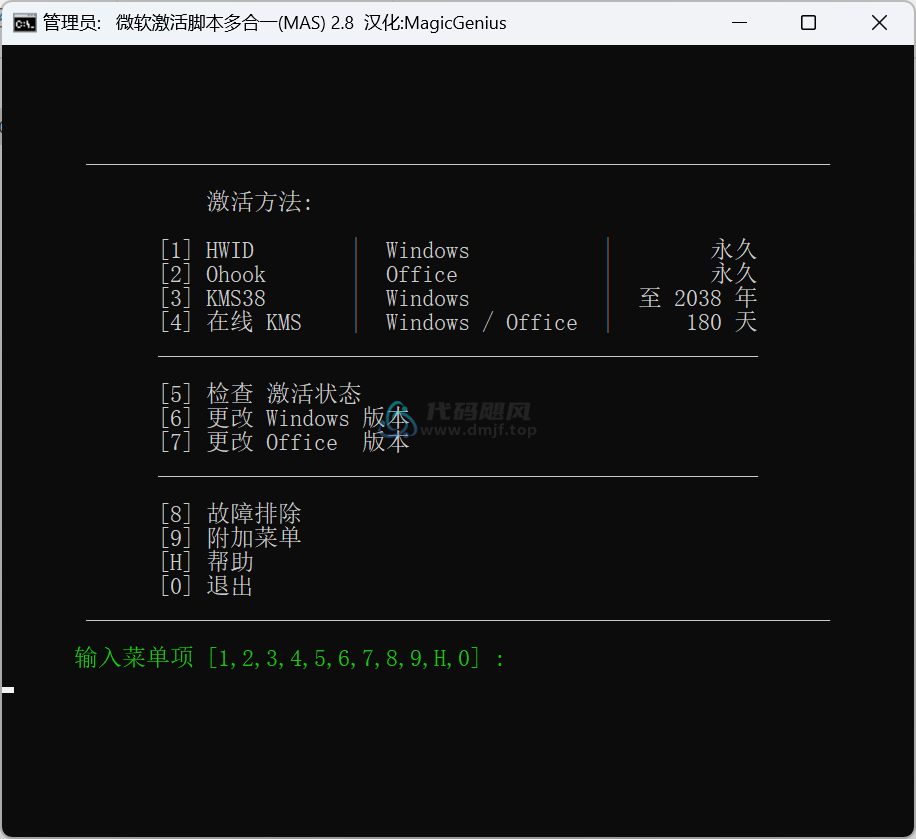Select row [0] 退出
The height and width of the screenshot is (839, 916).
click(x=207, y=585)
